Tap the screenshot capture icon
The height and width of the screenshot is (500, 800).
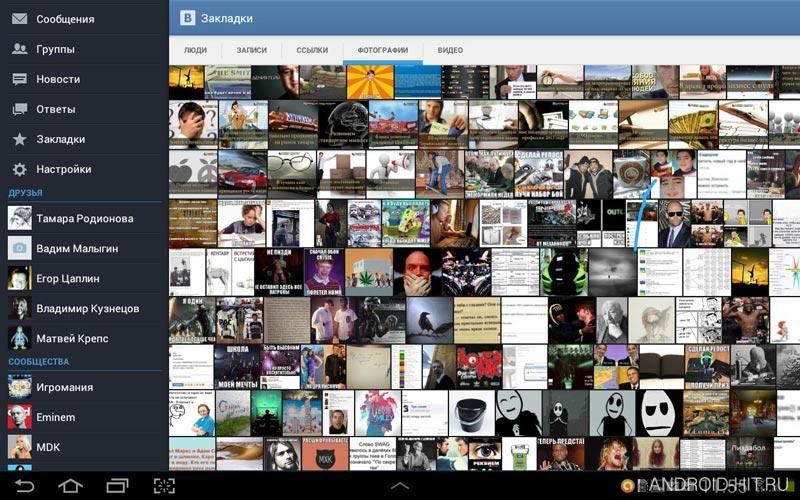click(164, 486)
